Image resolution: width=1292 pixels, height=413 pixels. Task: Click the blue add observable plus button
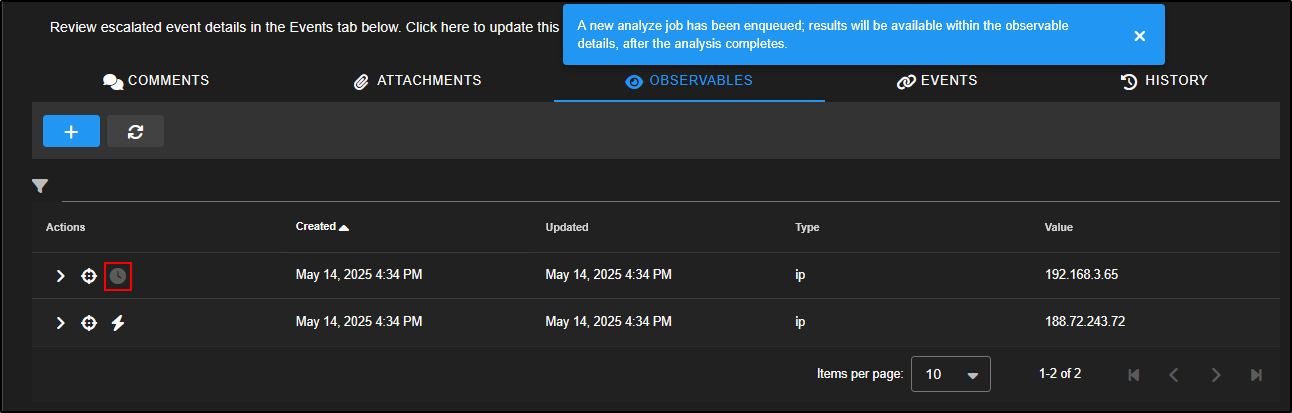click(x=71, y=131)
